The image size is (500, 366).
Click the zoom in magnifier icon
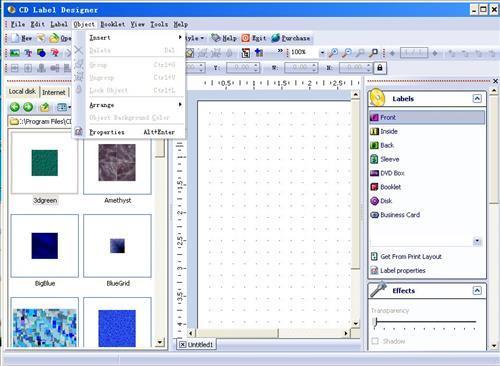[x=333, y=52]
